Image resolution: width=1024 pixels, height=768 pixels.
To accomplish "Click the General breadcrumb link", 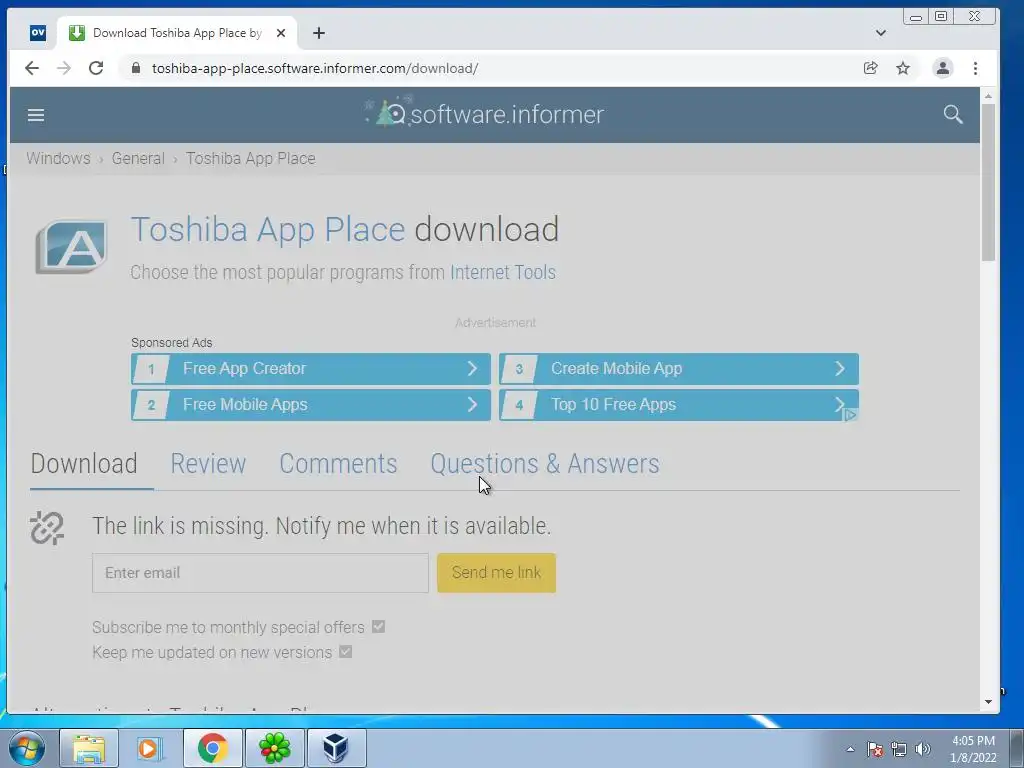I will click(138, 159).
